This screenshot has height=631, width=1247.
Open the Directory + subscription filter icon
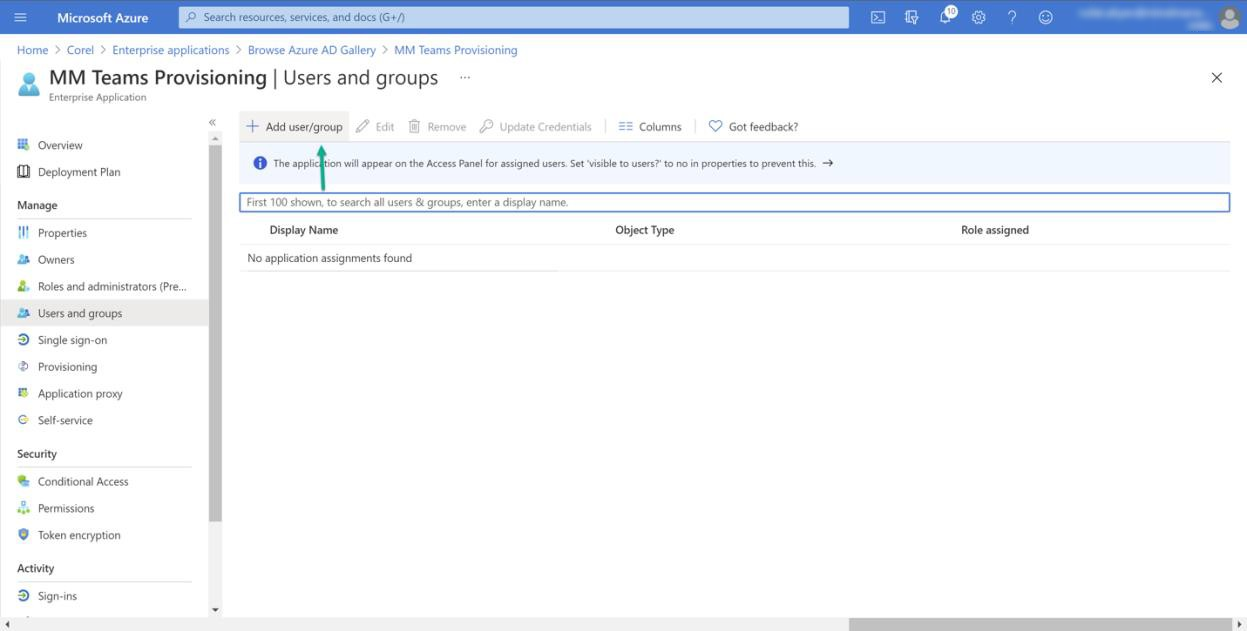911,17
